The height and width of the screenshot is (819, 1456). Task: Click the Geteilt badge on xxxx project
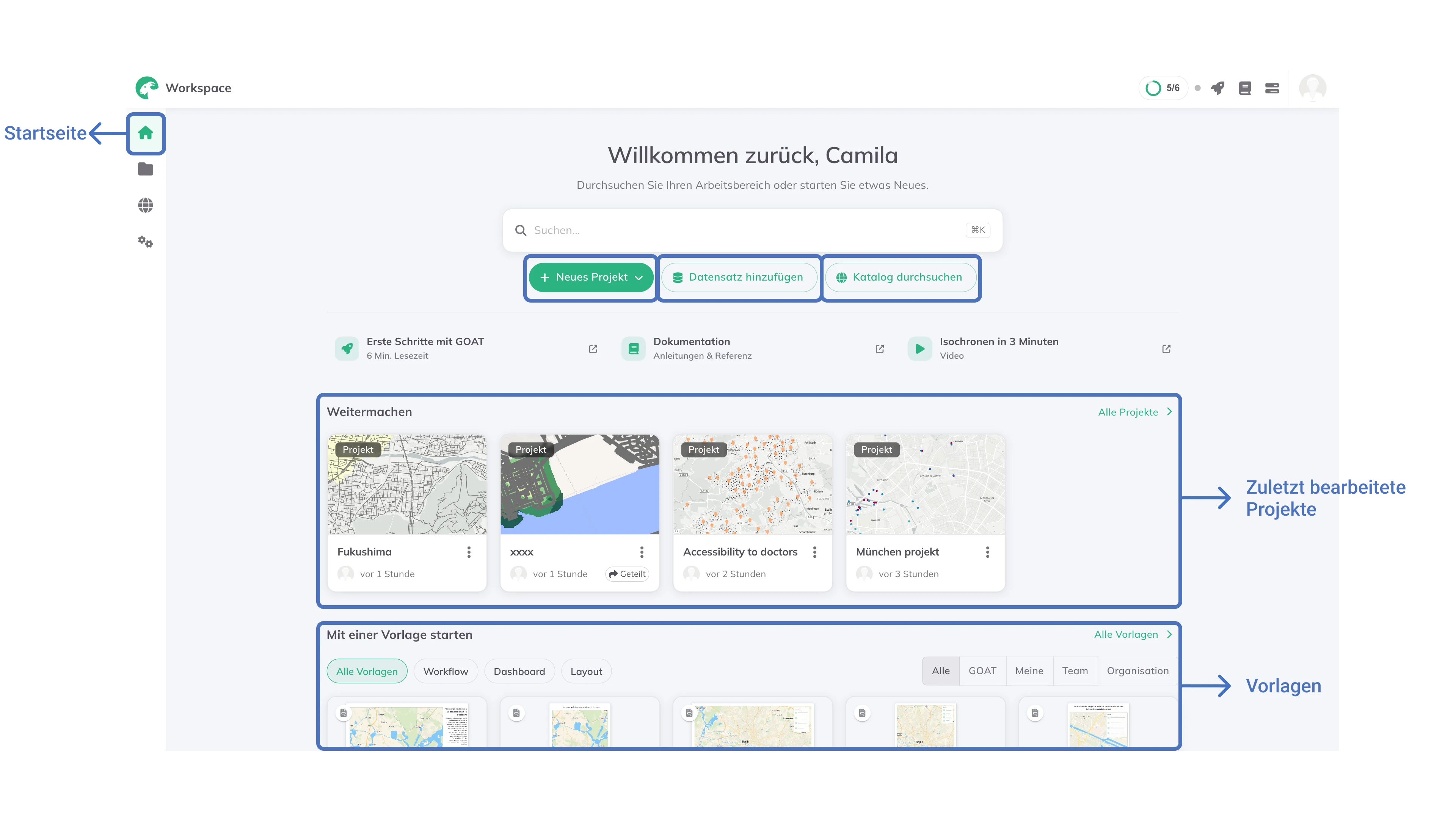(x=627, y=574)
